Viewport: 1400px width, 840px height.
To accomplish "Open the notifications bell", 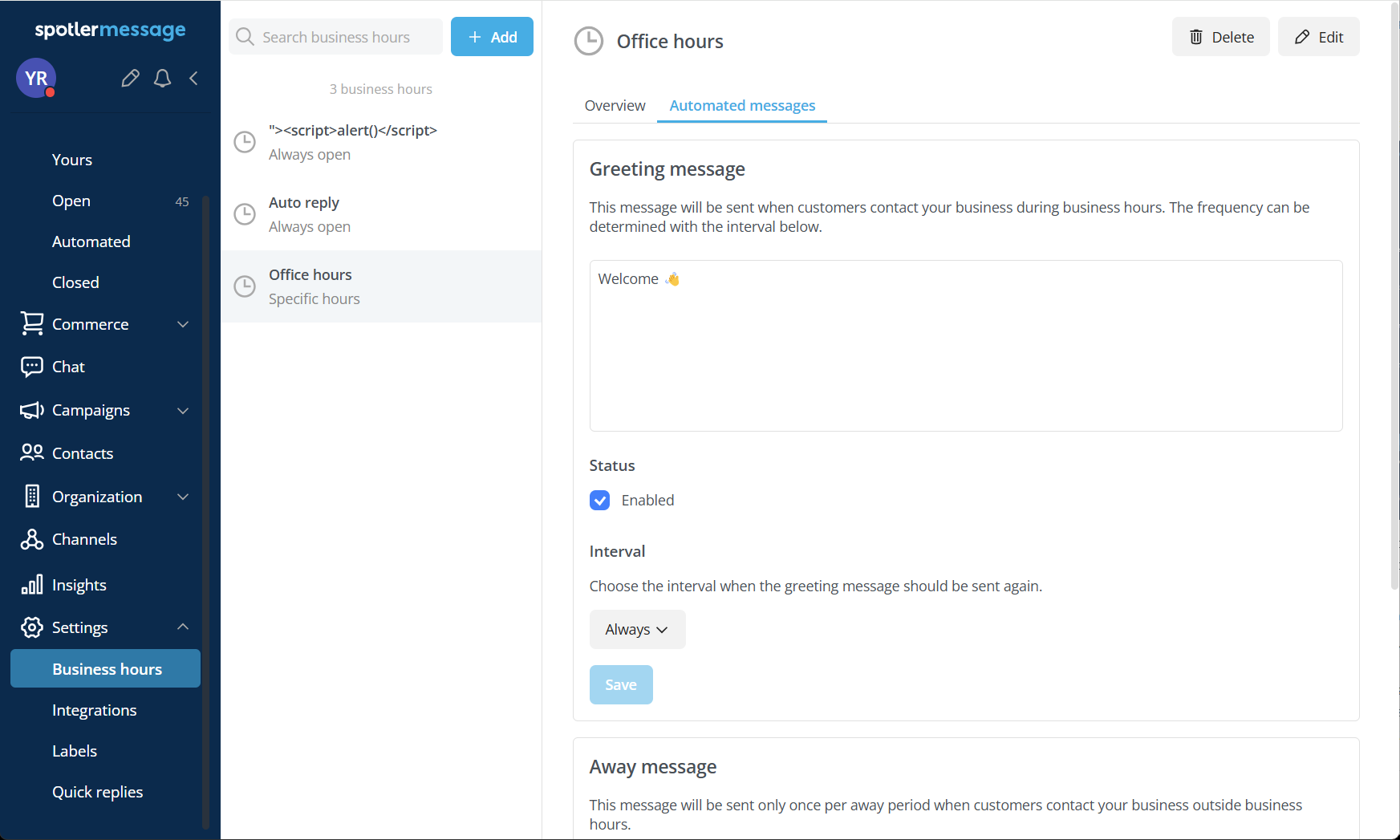I will click(162, 78).
